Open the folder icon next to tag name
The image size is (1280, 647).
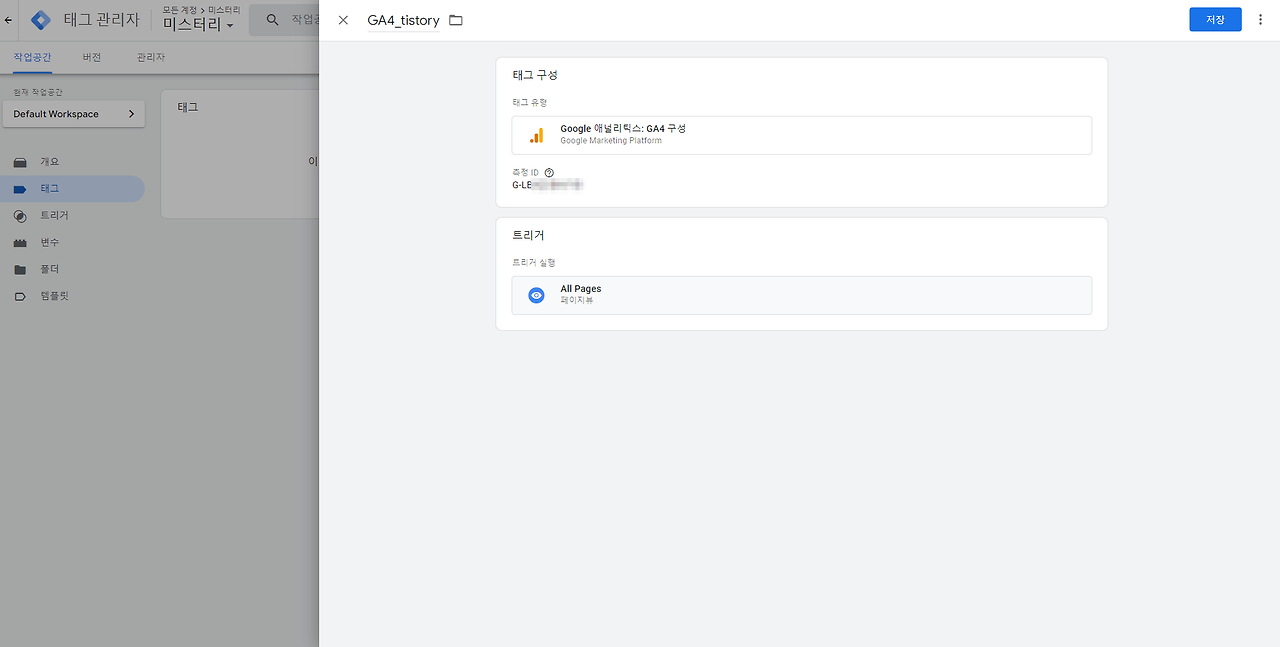click(456, 20)
